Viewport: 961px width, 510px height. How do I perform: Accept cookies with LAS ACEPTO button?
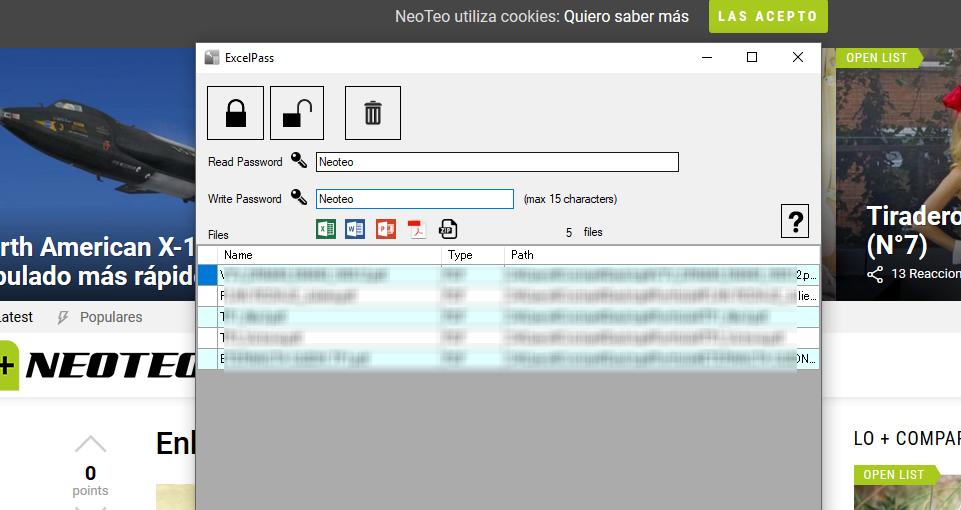tap(769, 17)
